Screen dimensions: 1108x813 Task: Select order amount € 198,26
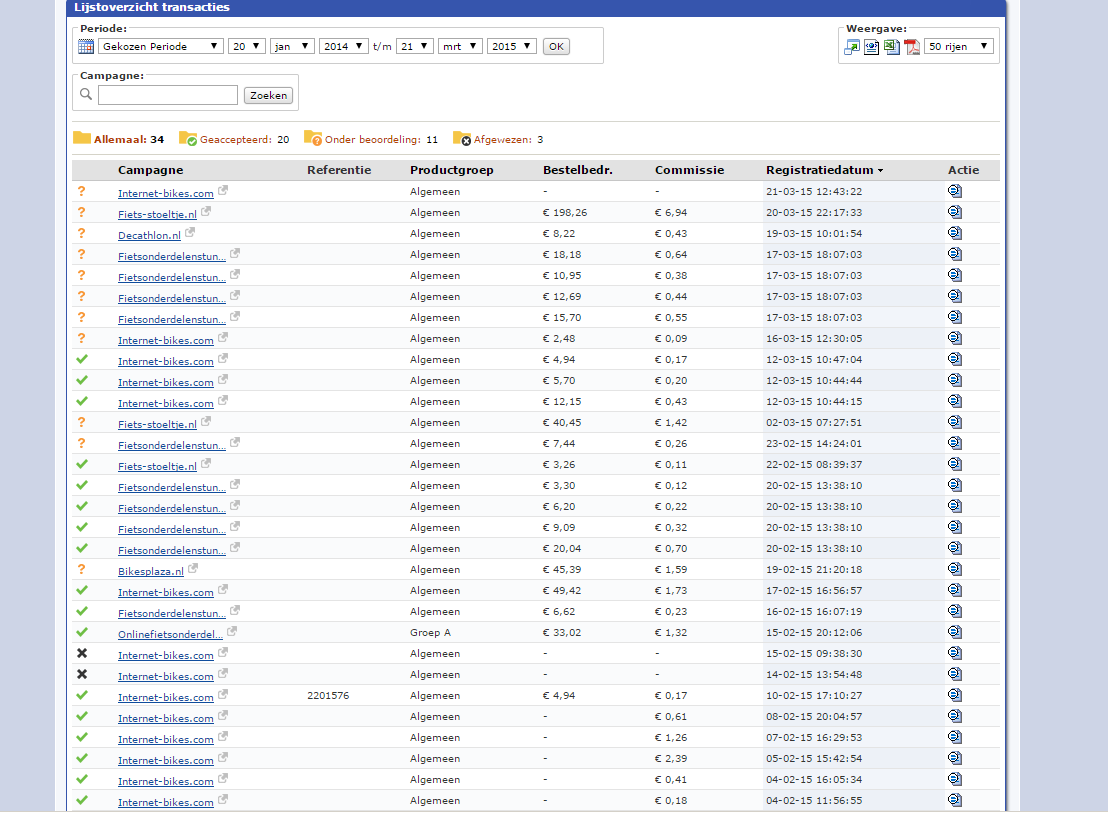tap(565, 213)
